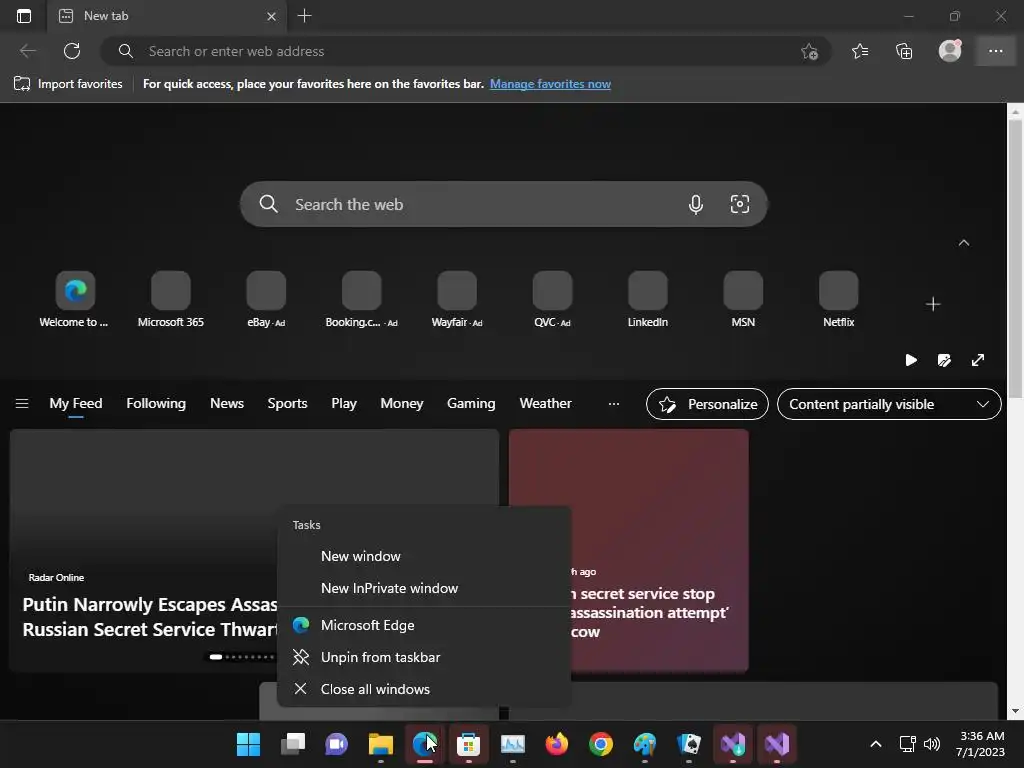The width and height of the screenshot is (1024, 768).
Task: Choose New window from jump list
Action: coord(424,556)
